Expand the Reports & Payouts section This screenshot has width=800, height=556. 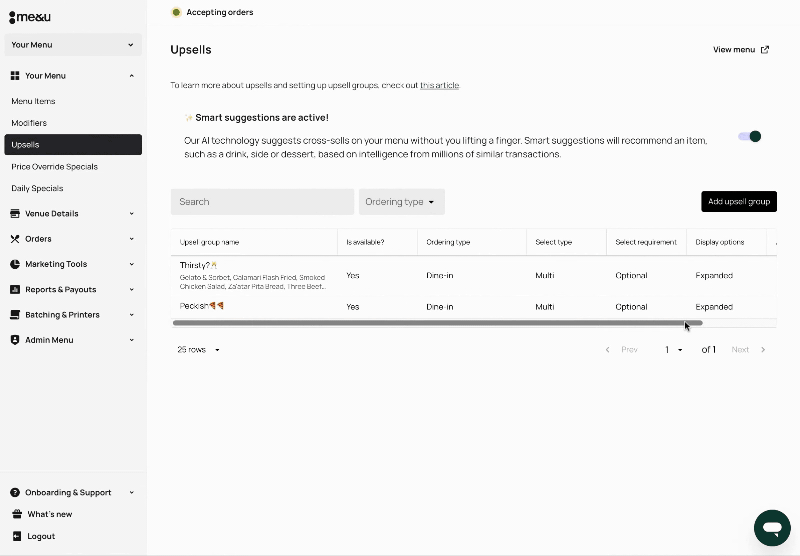pos(73,289)
